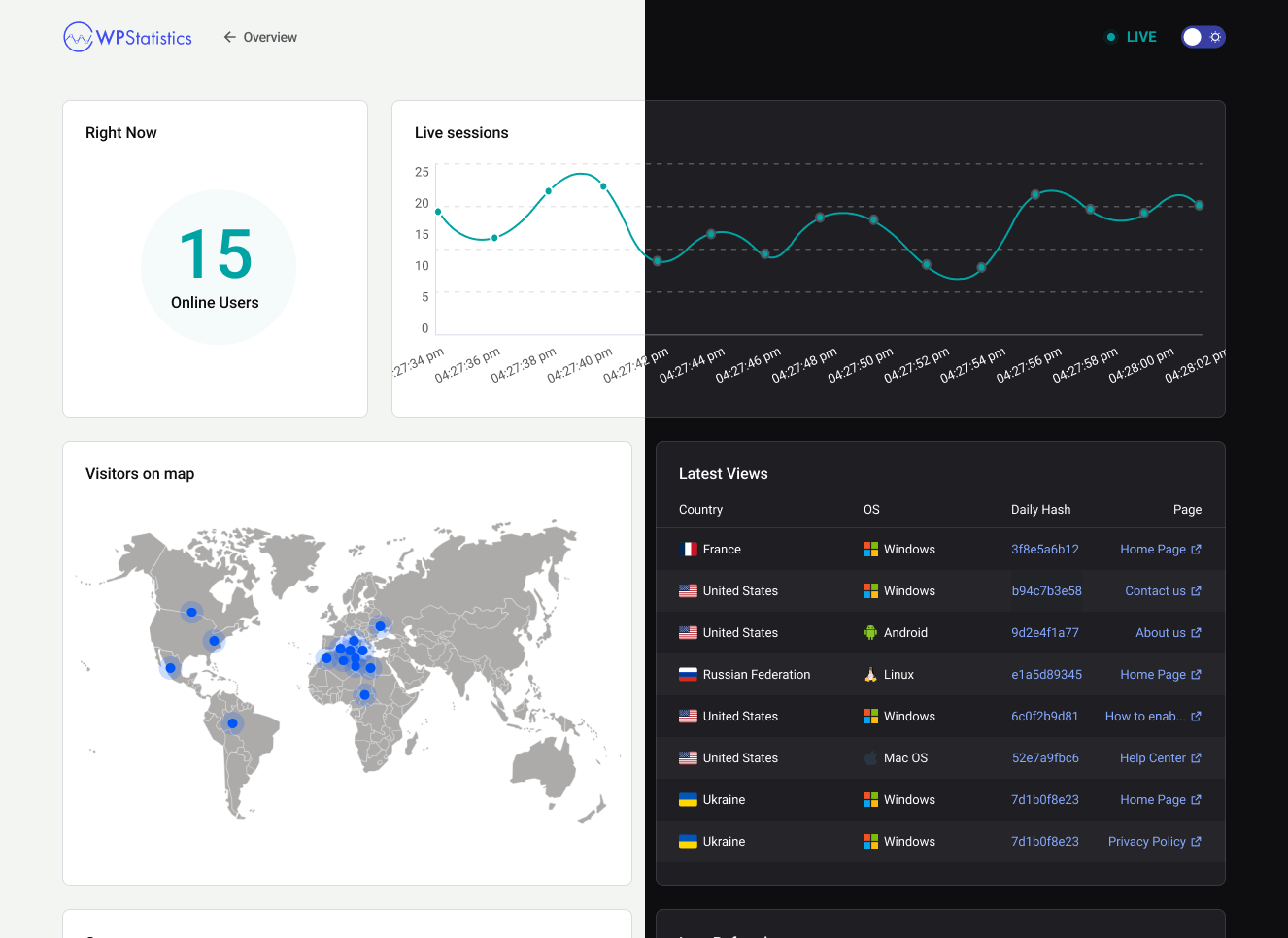Image resolution: width=1288 pixels, height=938 pixels.
Task: Click the external link icon next to Privacy Policy
Action: [x=1199, y=841]
